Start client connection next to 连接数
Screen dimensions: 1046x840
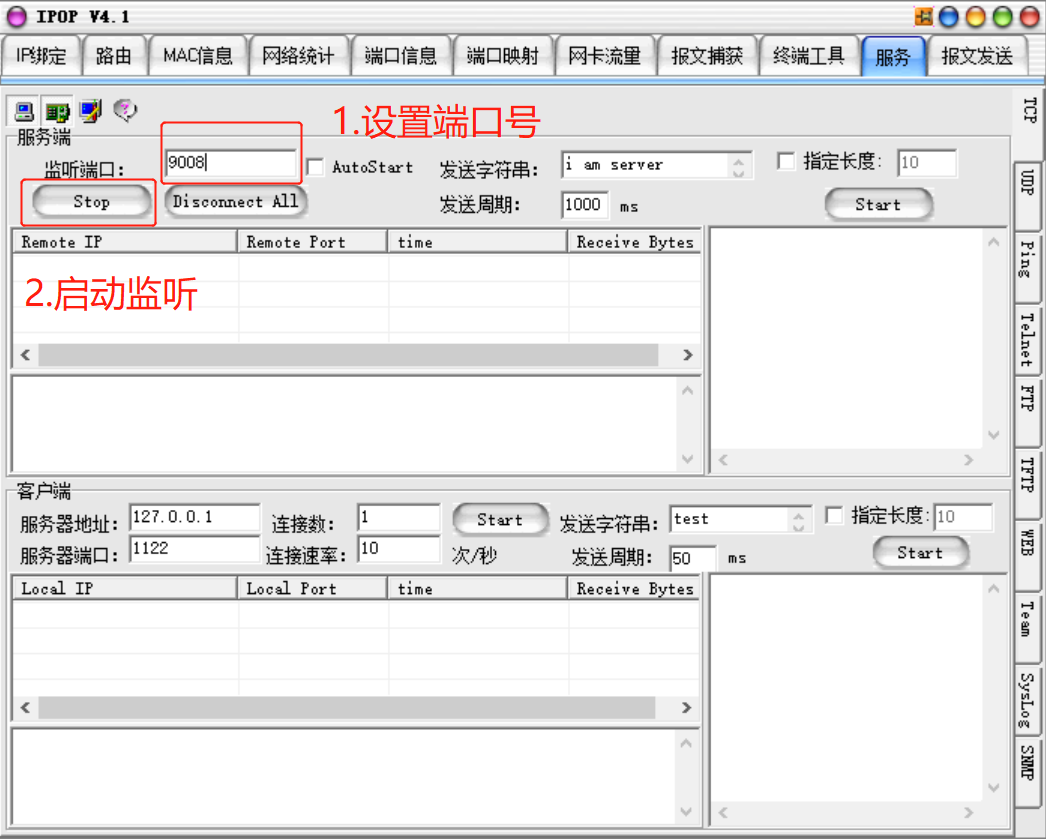[500, 520]
